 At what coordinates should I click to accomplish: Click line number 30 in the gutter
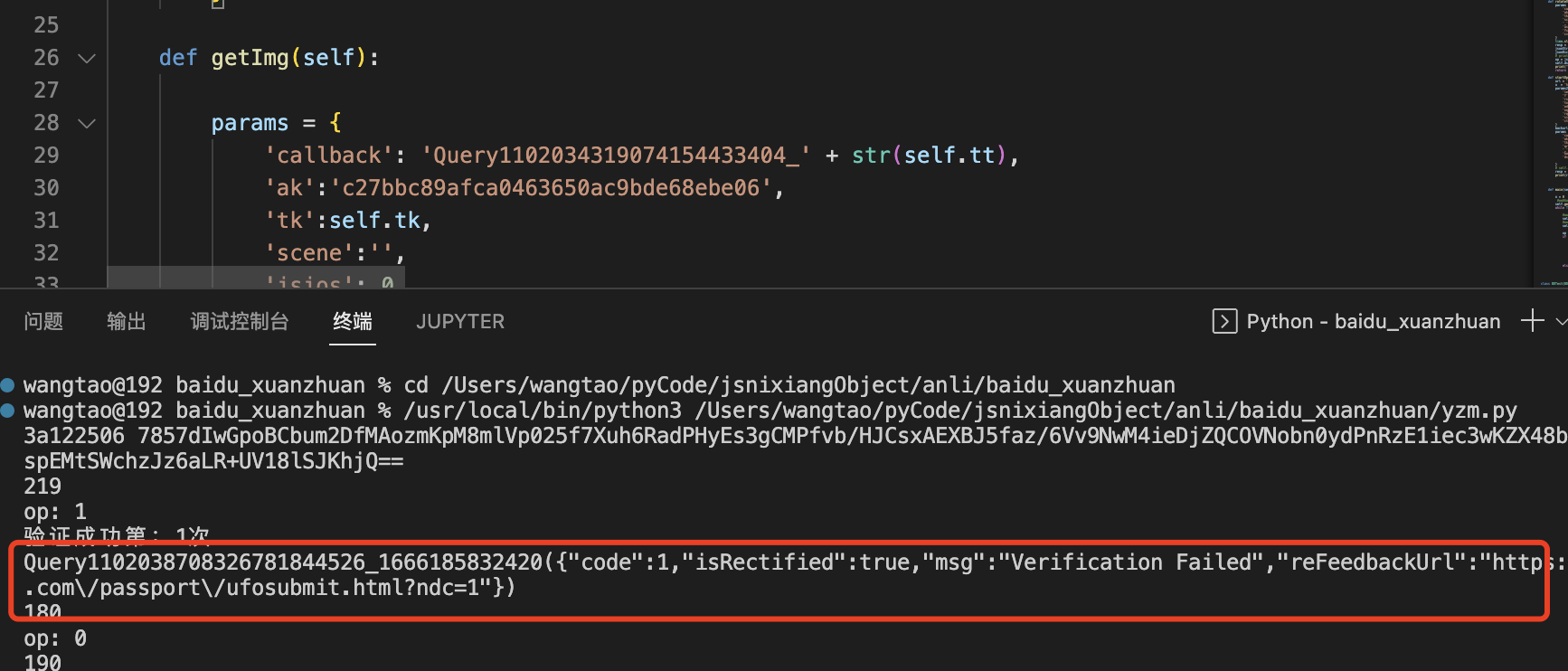tap(46, 188)
